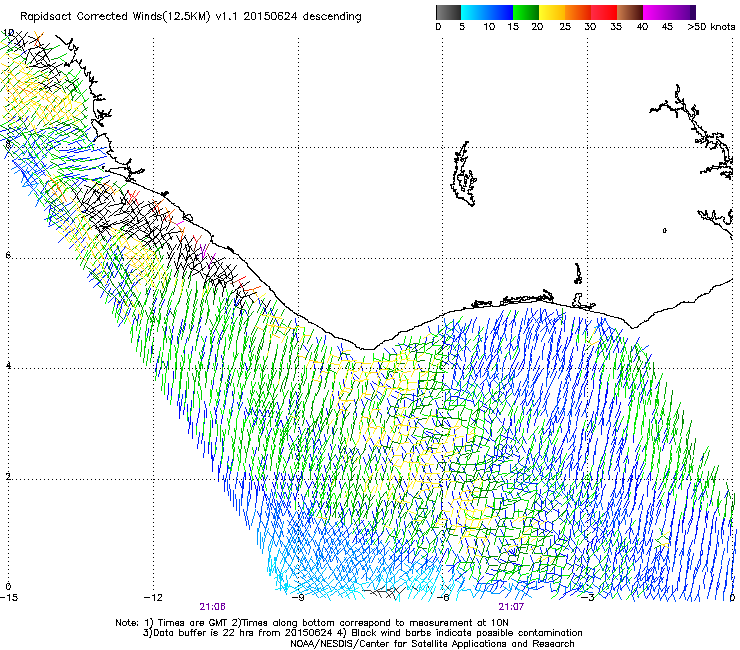
Task: Click the gray 0-5 knots color segment
Action: tap(448, 12)
